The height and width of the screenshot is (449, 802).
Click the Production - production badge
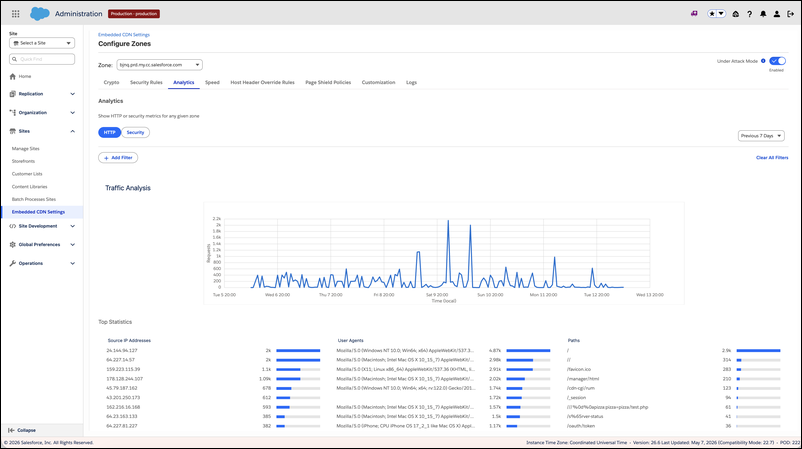133,14
